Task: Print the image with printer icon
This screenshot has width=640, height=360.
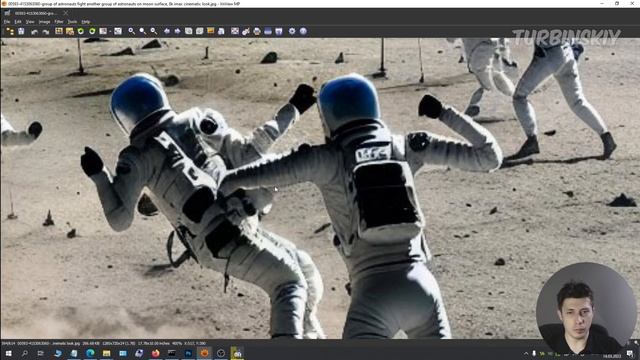Action: [257, 31]
